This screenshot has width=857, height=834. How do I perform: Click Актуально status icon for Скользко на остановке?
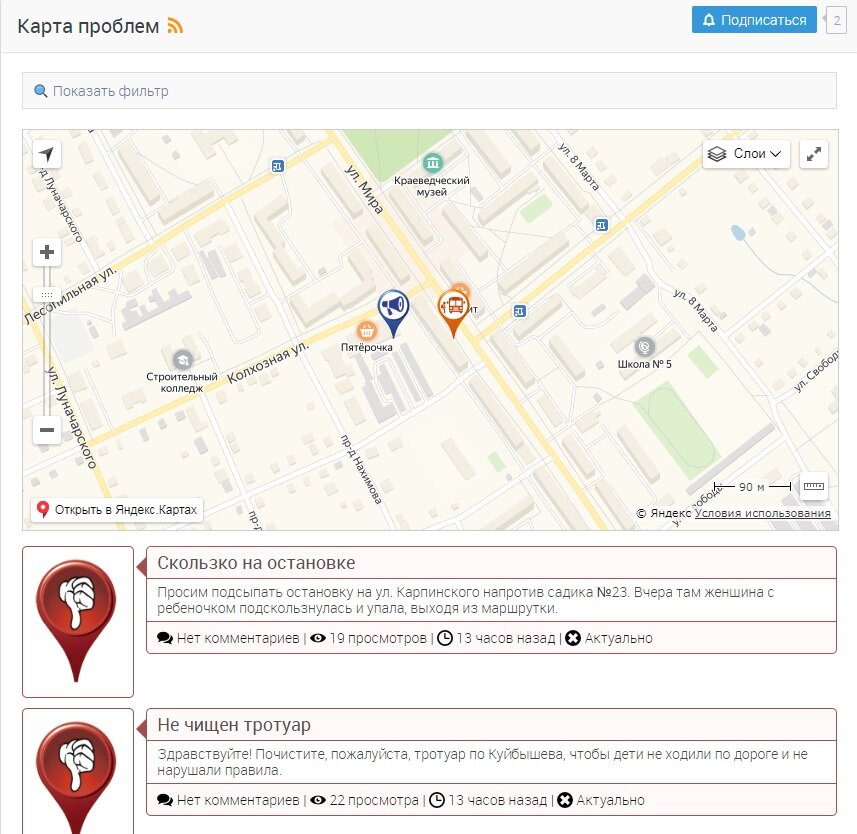(573, 638)
